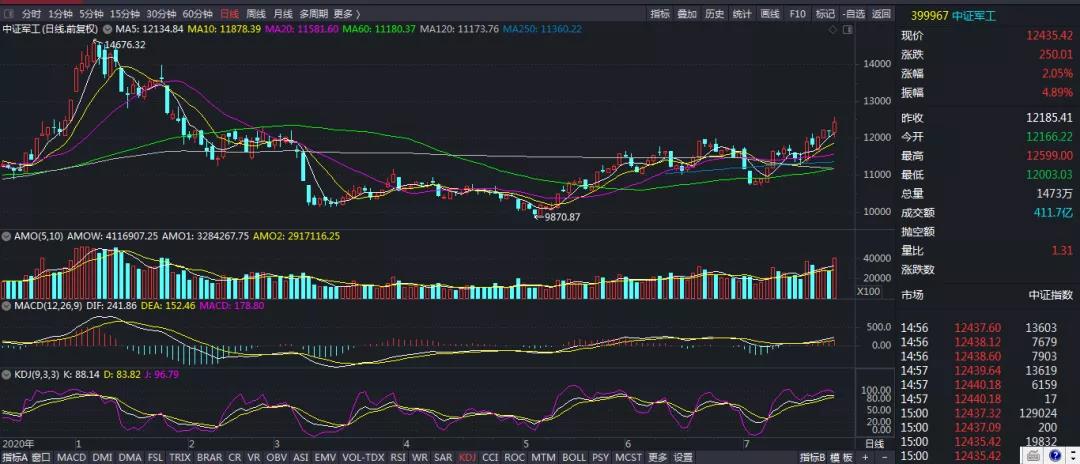Click the 历史 history button
1080x464 pixels.
point(715,14)
